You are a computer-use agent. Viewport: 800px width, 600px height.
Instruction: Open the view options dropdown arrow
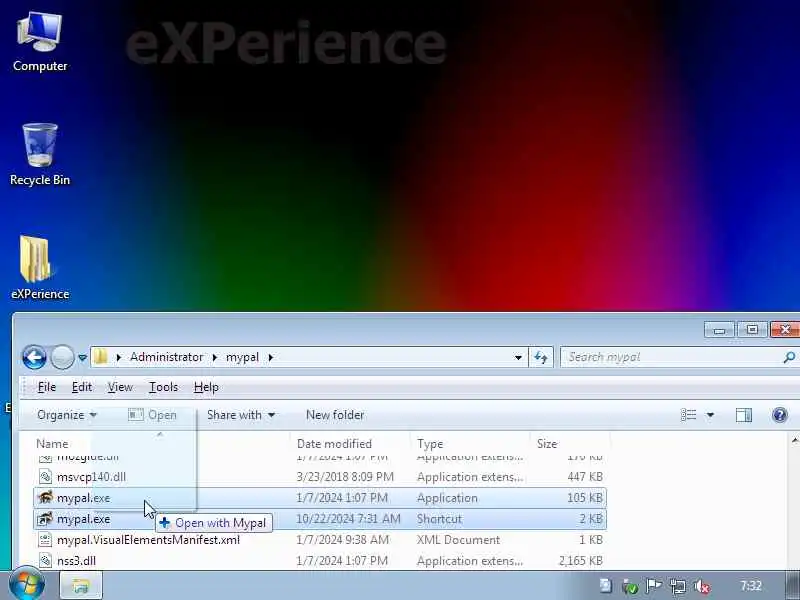pos(710,415)
